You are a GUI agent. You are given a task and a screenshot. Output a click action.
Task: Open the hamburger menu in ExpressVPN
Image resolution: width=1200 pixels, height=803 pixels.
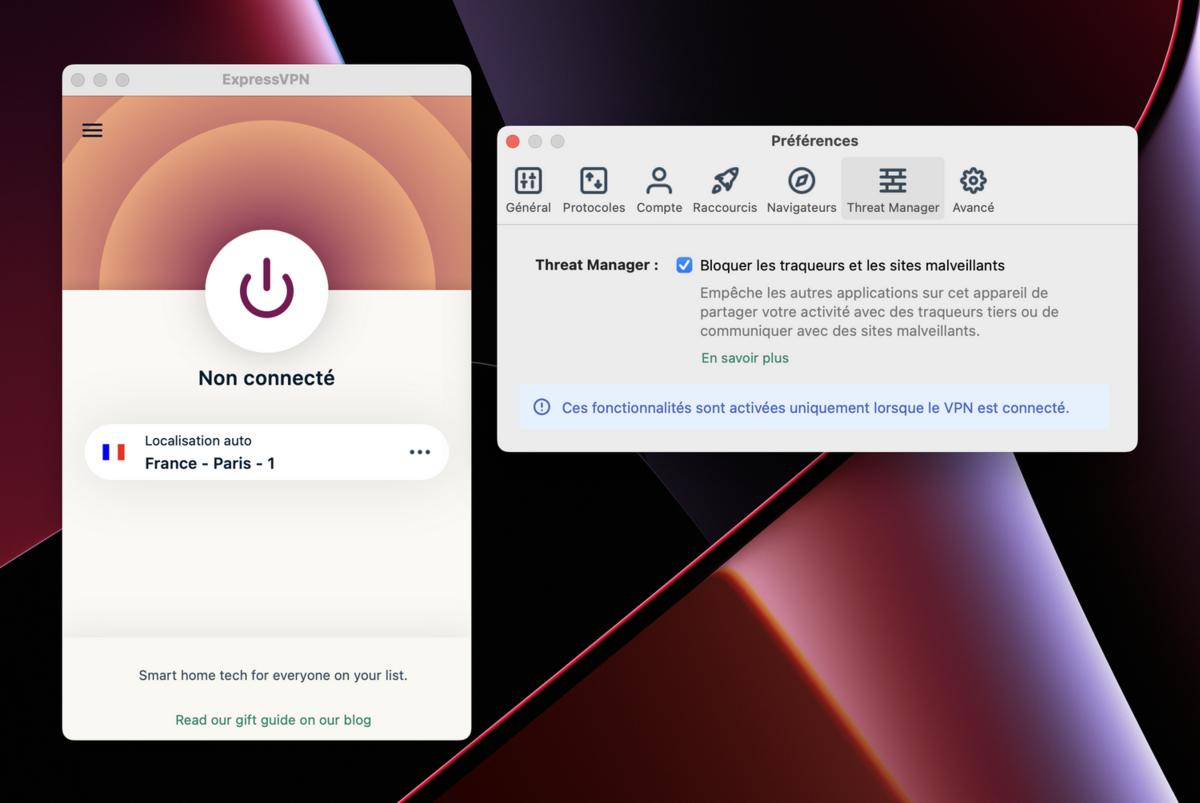92,130
